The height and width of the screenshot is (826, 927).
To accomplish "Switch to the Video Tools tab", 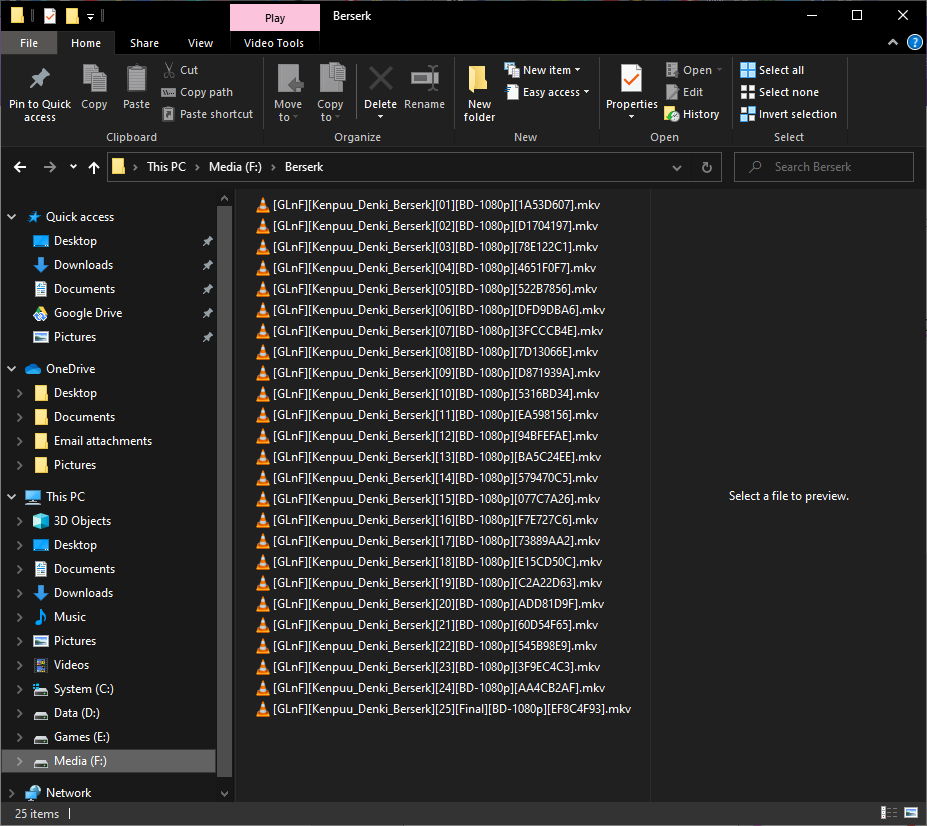I will tap(274, 43).
